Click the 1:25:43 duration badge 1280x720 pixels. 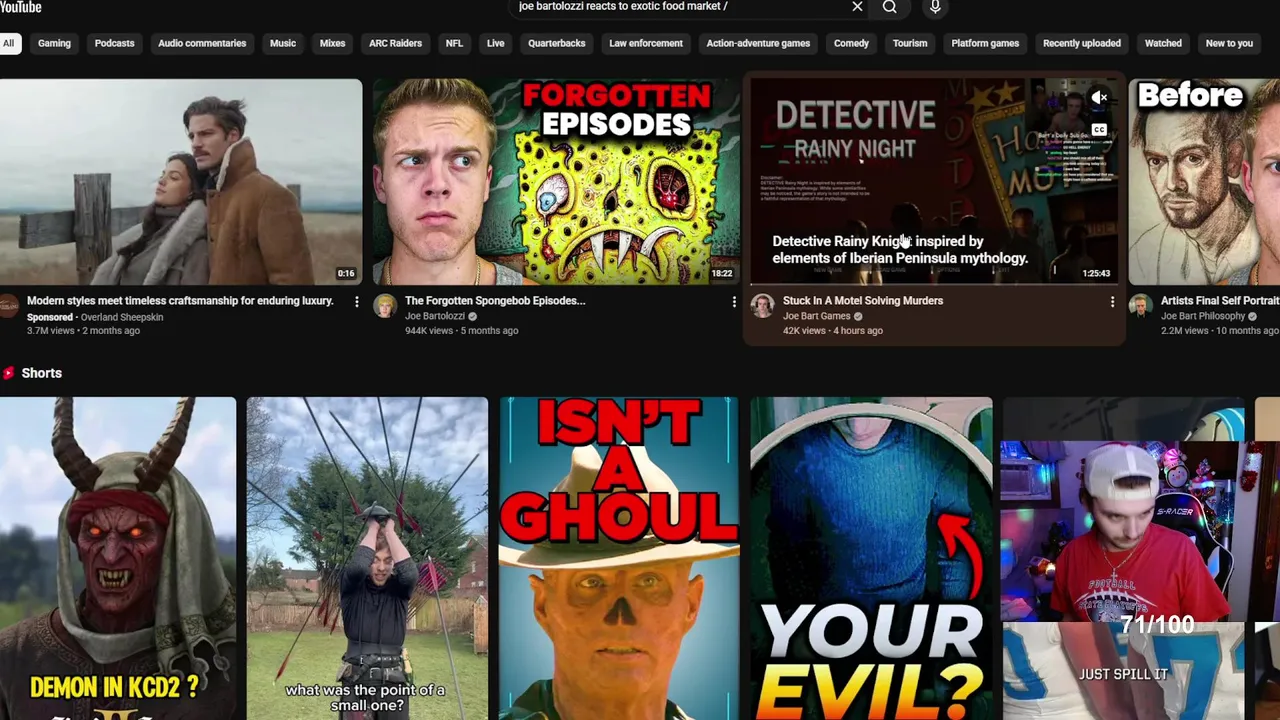[1096, 273]
